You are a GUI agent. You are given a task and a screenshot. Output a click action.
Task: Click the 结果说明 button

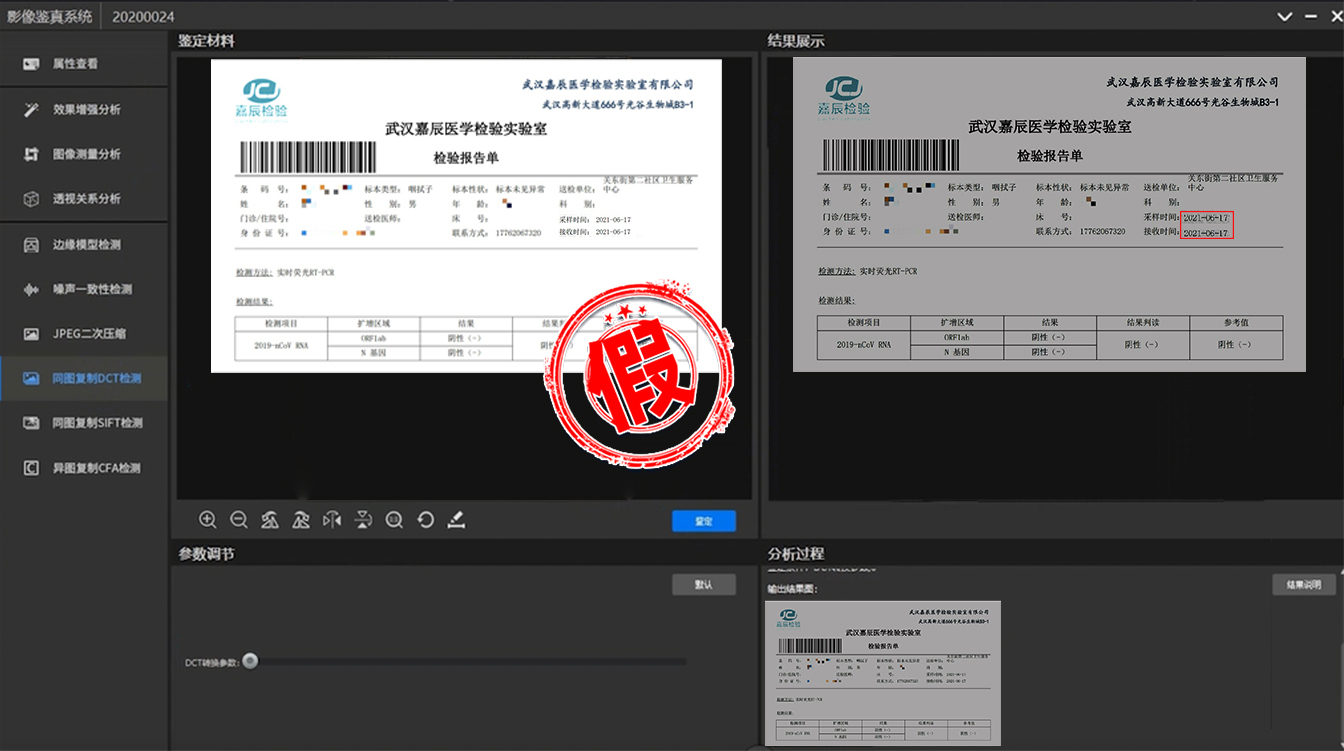(x=1304, y=584)
